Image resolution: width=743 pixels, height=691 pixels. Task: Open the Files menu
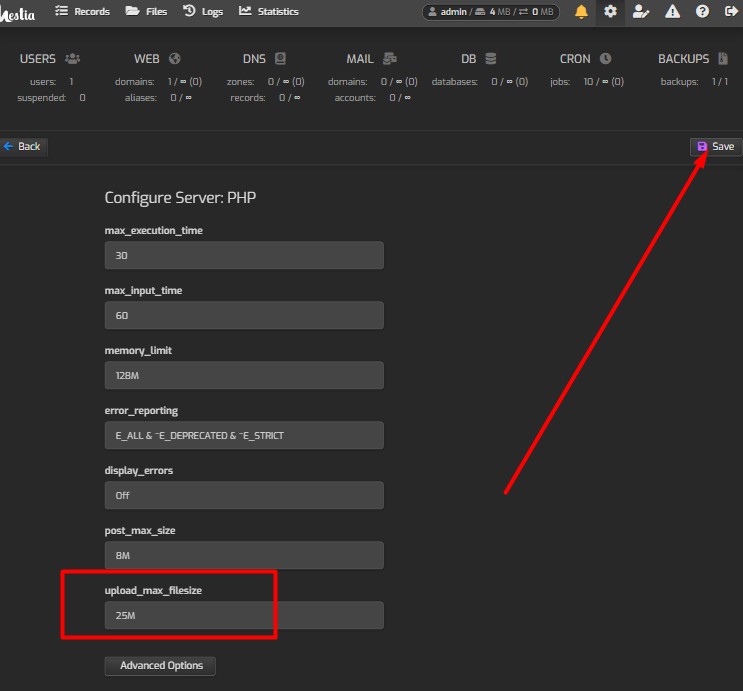[x=146, y=11]
